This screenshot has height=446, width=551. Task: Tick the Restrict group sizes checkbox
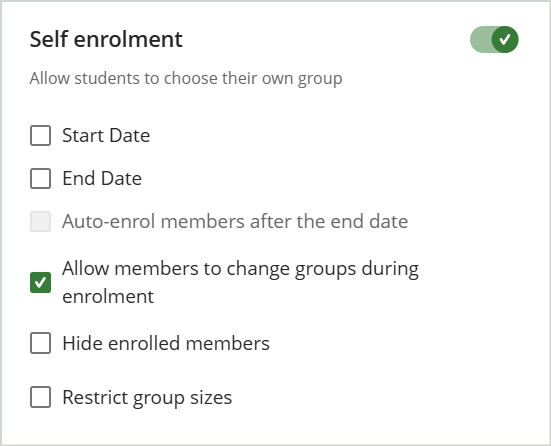[x=40, y=397]
